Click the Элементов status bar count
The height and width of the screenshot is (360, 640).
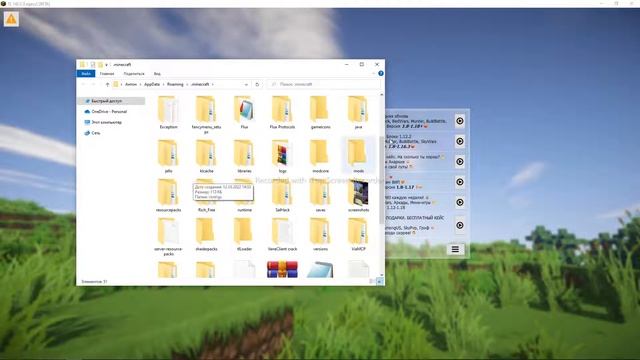tap(94, 282)
